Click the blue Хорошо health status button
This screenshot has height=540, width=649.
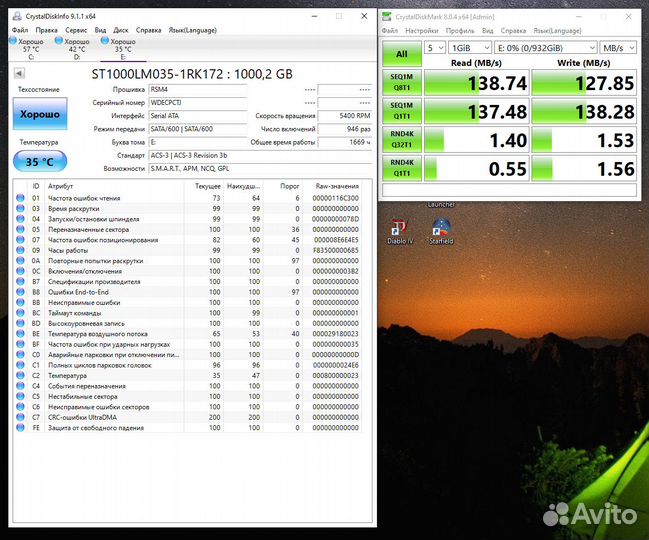(x=39, y=114)
